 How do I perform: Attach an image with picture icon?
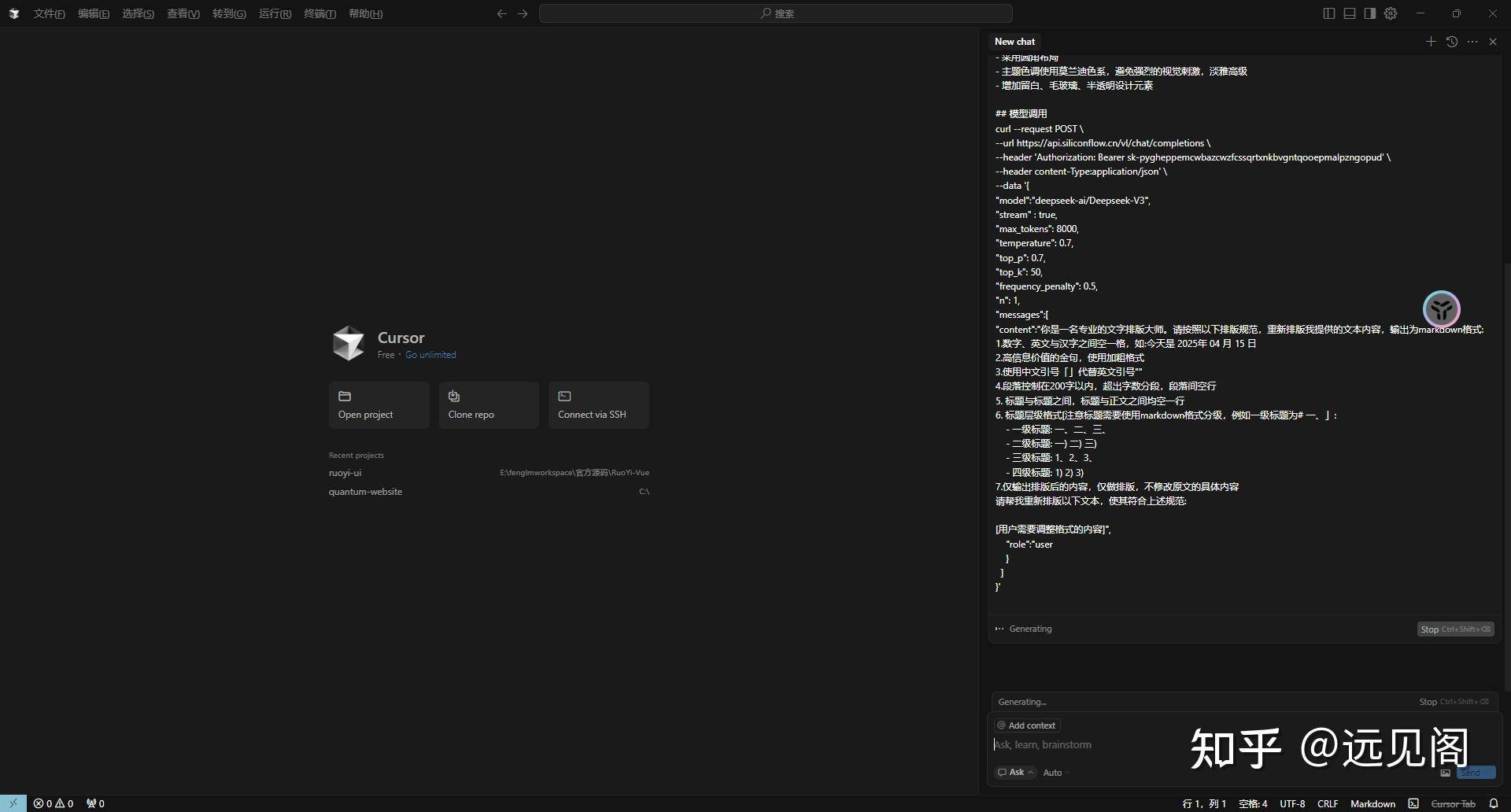pyautogui.click(x=1445, y=773)
